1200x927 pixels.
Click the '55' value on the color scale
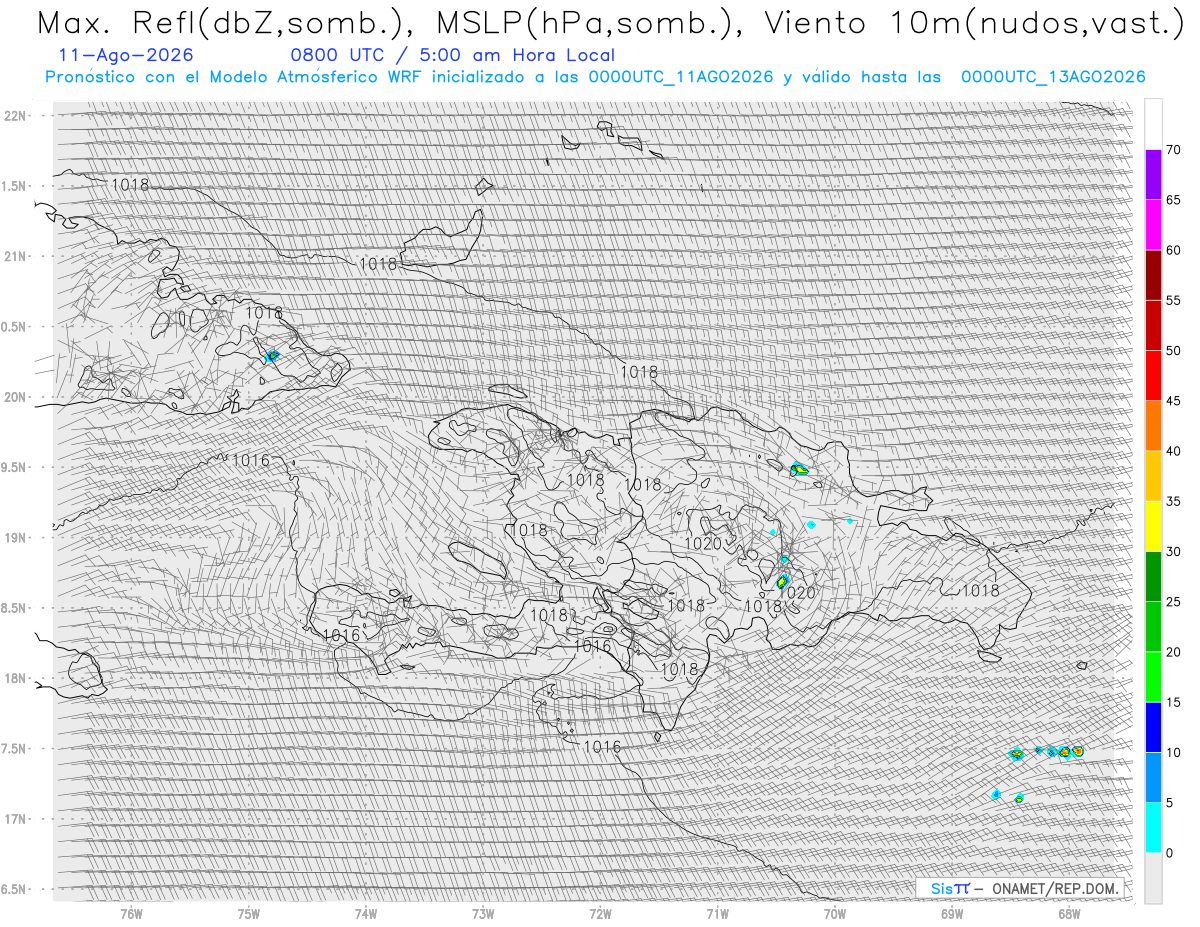tap(1173, 300)
